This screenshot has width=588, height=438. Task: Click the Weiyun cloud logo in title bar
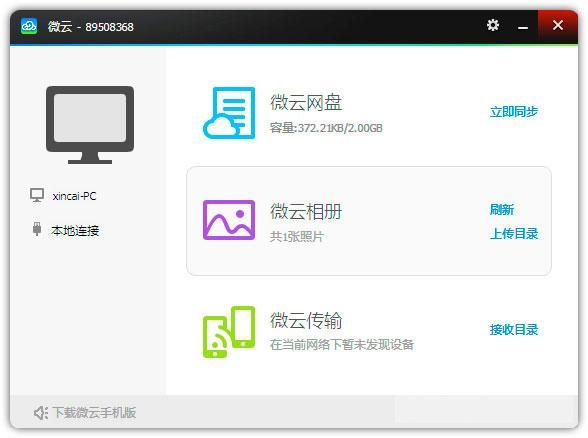pyautogui.click(x=29, y=26)
